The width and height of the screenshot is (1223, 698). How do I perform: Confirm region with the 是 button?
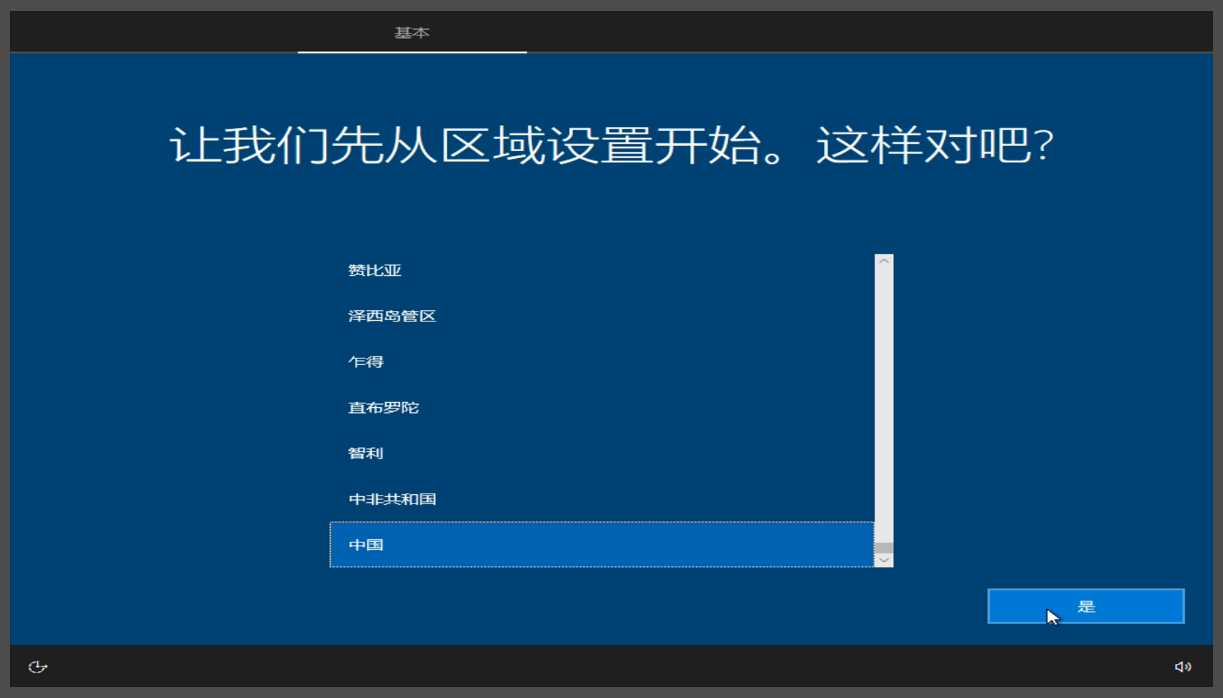[x=1086, y=606]
